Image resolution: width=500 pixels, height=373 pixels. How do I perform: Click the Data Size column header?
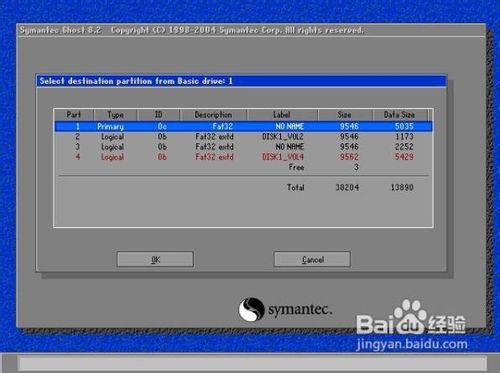[x=399, y=115]
